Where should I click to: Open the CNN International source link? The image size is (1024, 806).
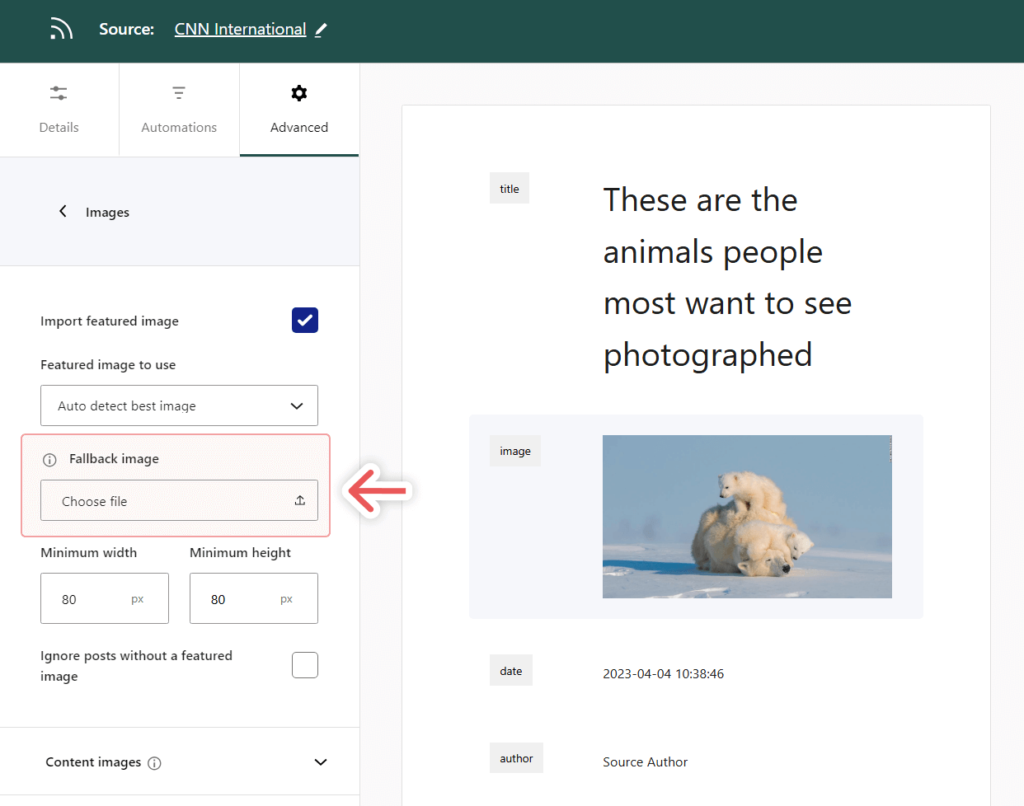point(240,29)
